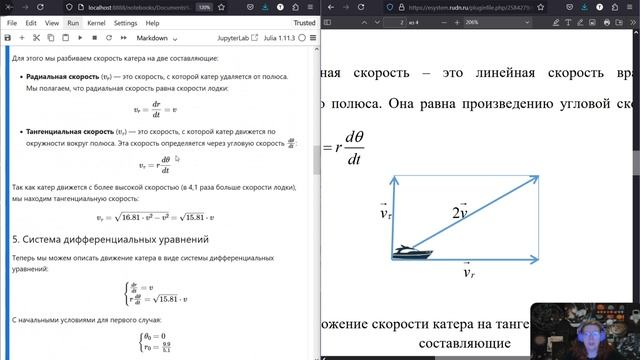Open extensions in the left browser window
Screen dimensions: 640x360
[x=296, y=7]
